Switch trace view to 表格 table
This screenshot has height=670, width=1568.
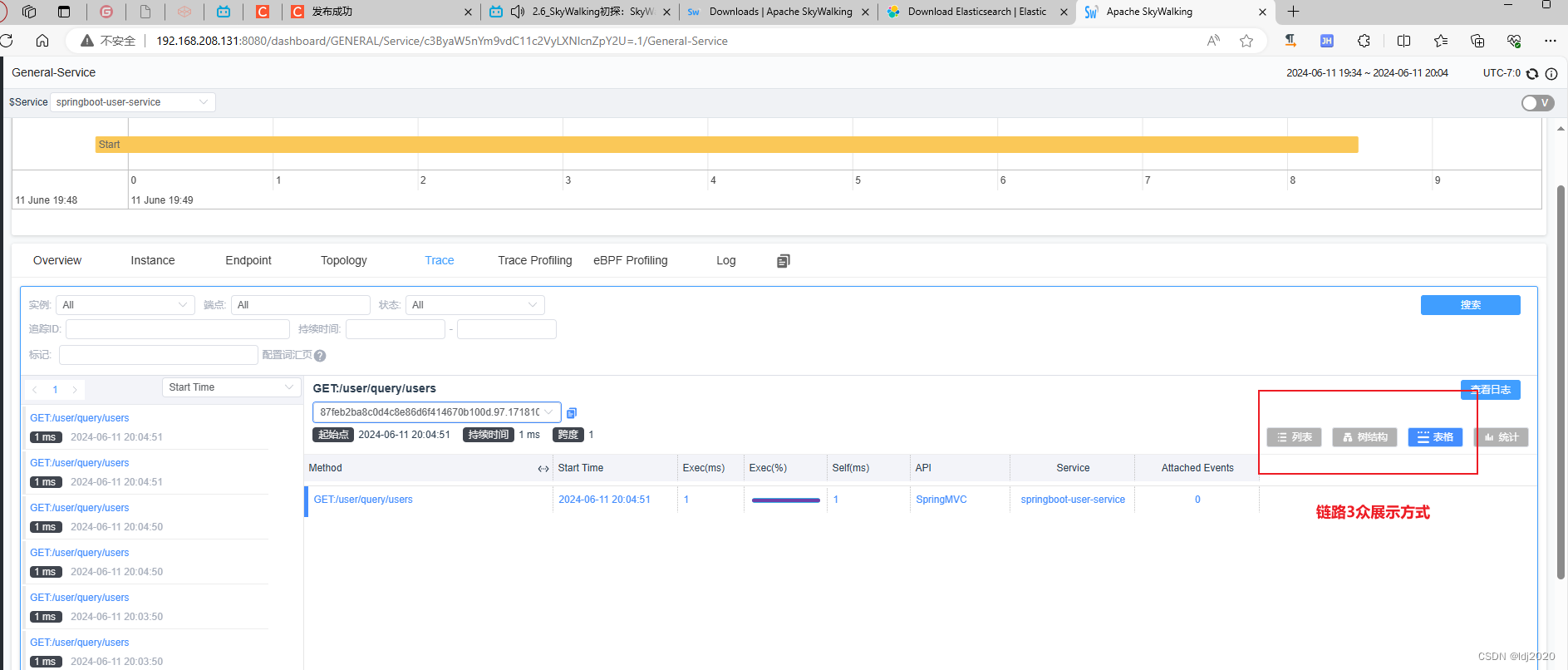point(1435,437)
